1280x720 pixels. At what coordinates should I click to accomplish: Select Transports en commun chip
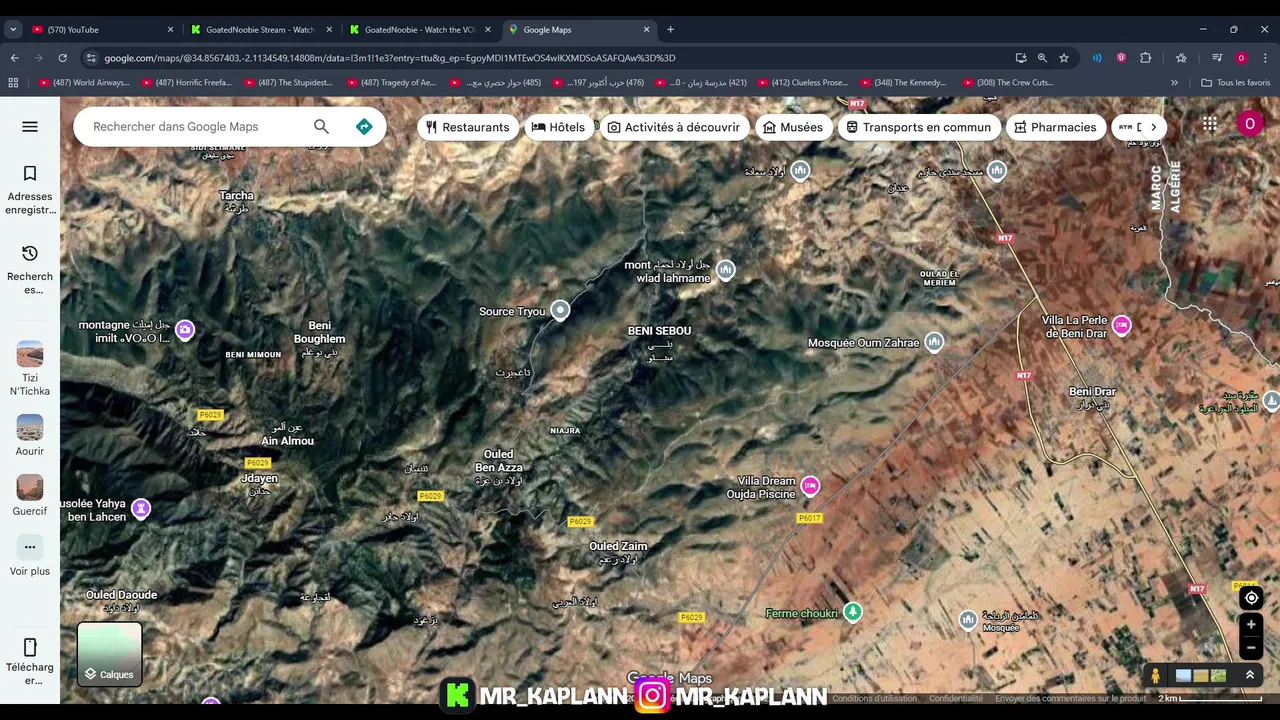pyautogui.click(x=918, y=127)
